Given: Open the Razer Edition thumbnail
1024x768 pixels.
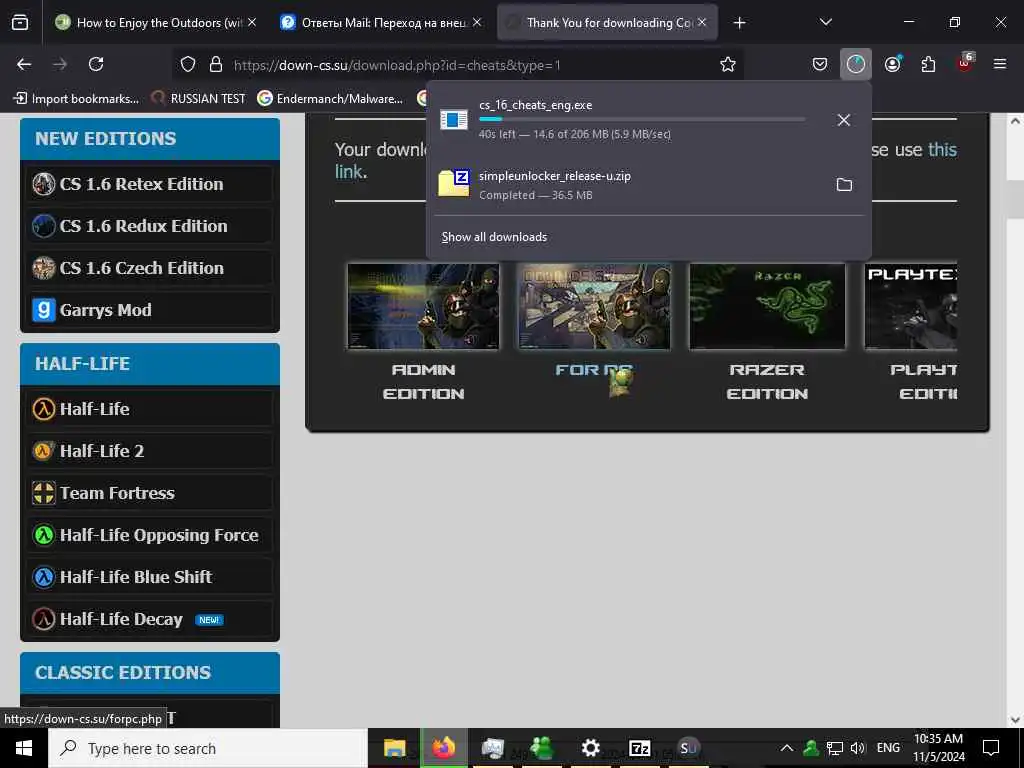Looking at the screenshot, I should (767, 306).
